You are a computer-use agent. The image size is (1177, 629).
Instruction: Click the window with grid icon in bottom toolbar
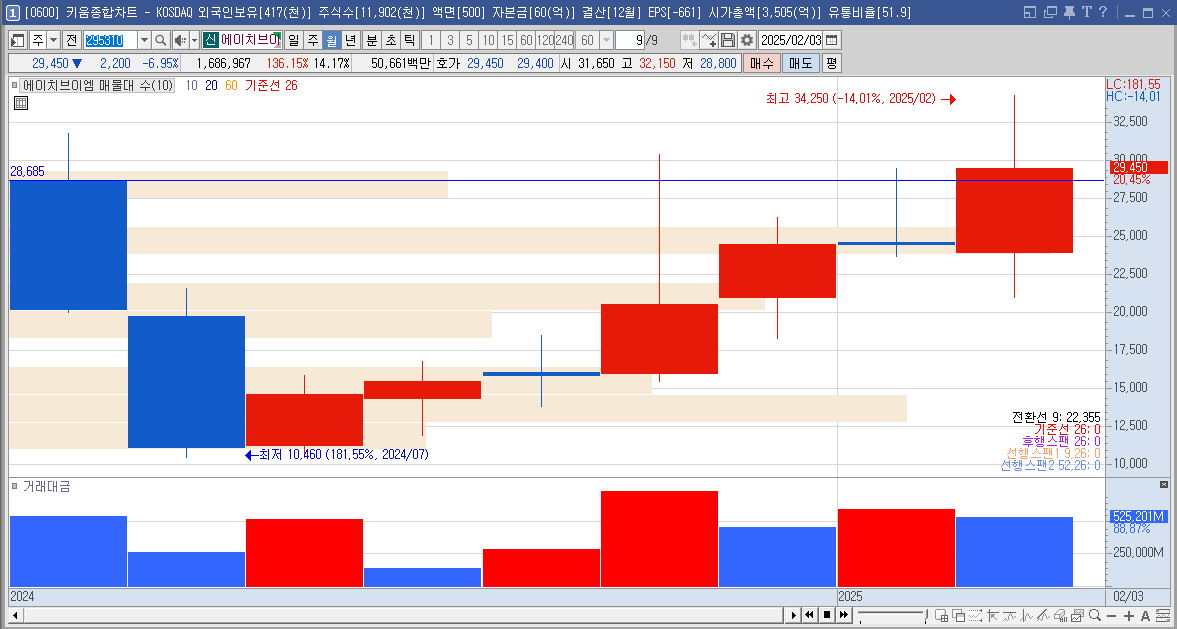[x=941, y=615]
